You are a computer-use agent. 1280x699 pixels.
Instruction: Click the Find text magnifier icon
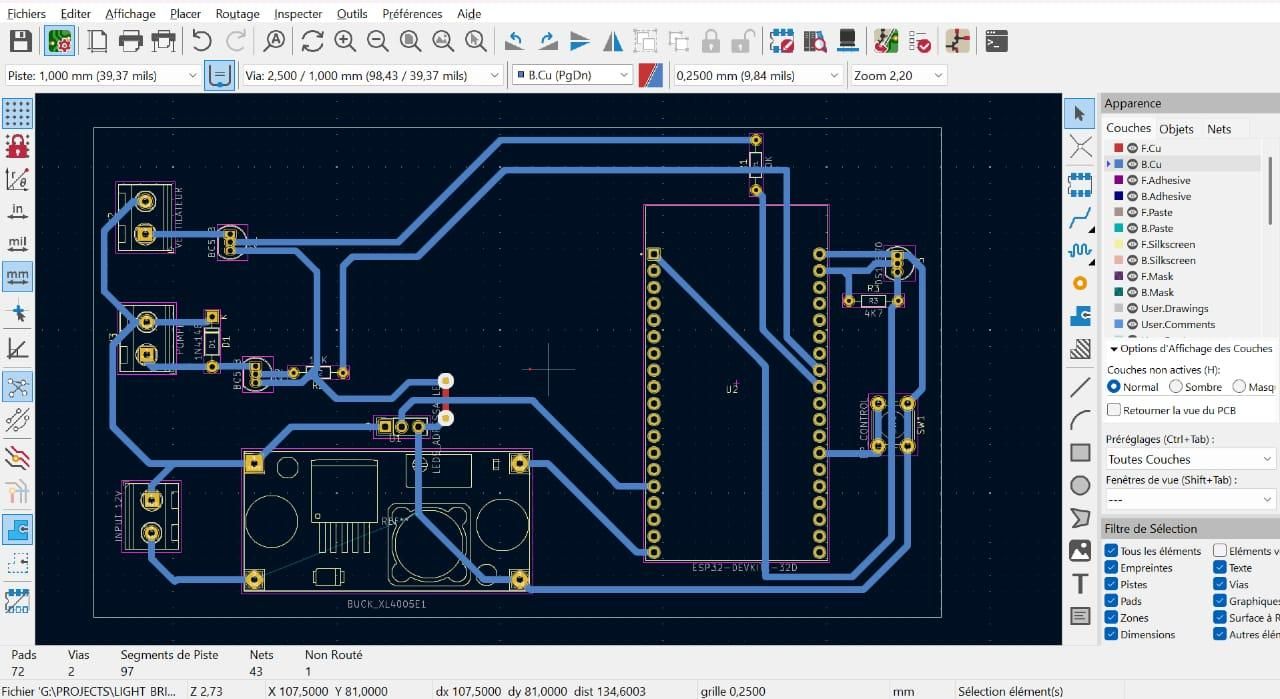point(274,41)
